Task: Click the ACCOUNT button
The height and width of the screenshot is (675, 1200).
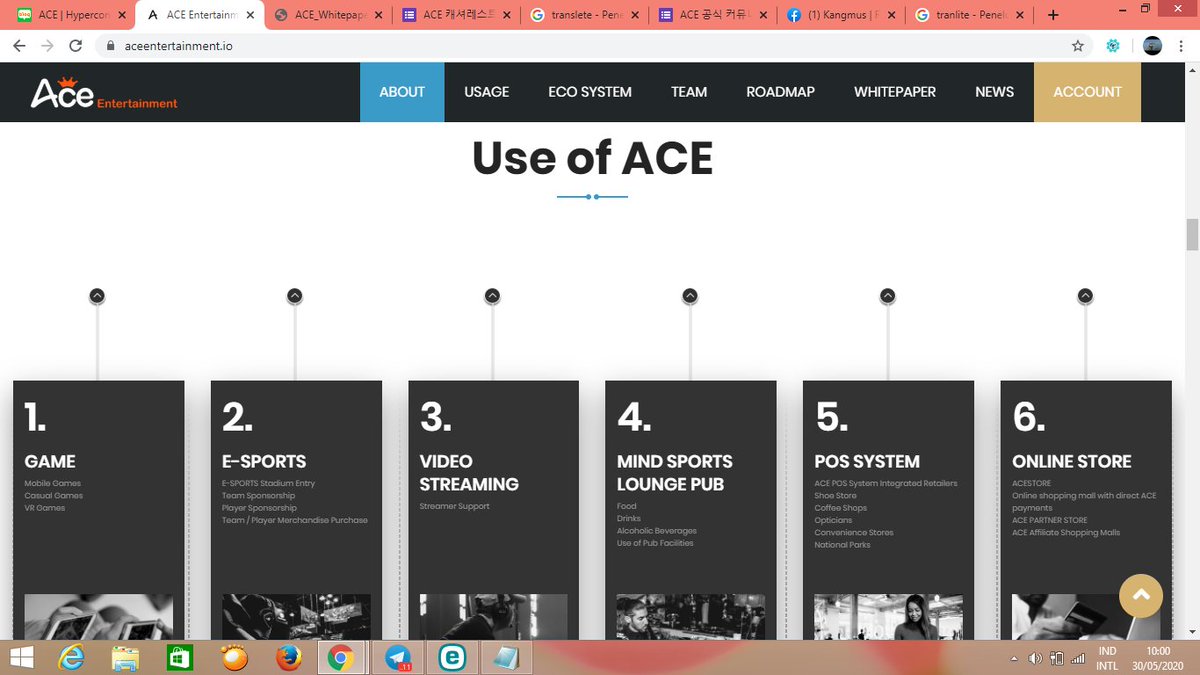Action: 1087,92
